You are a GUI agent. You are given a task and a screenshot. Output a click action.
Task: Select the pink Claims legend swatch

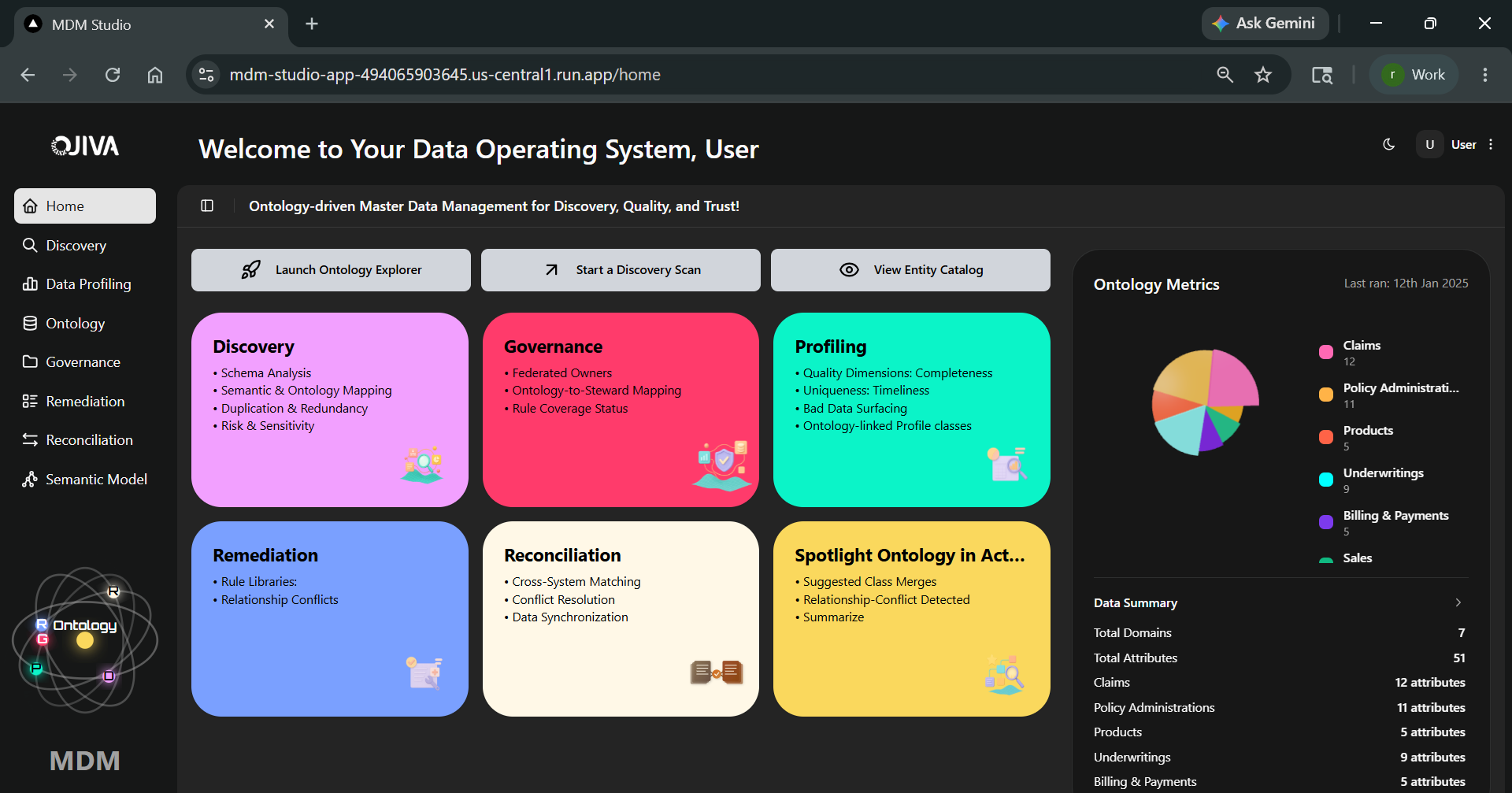pos(1326,352)
